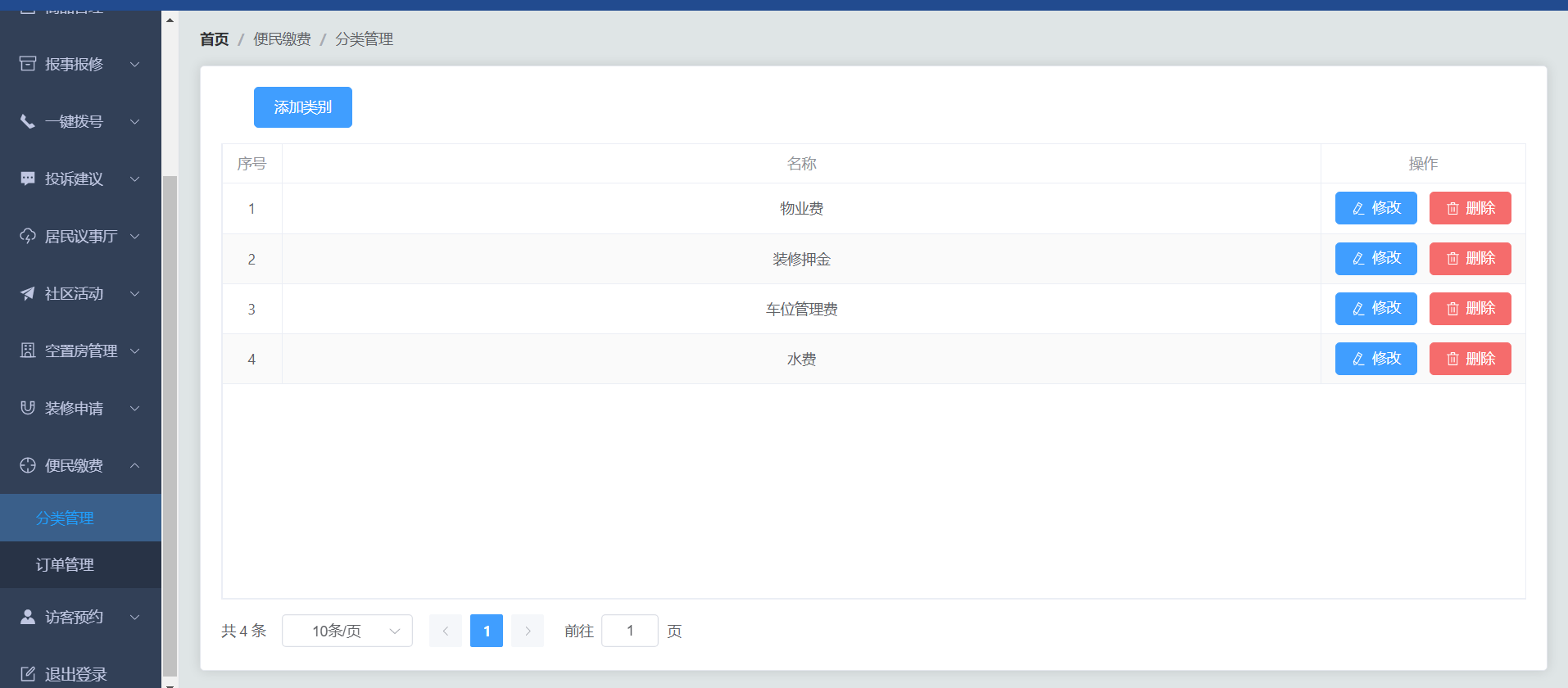
Task: Open the 社区活动 sidebar menu
Action: pos(80,293)
